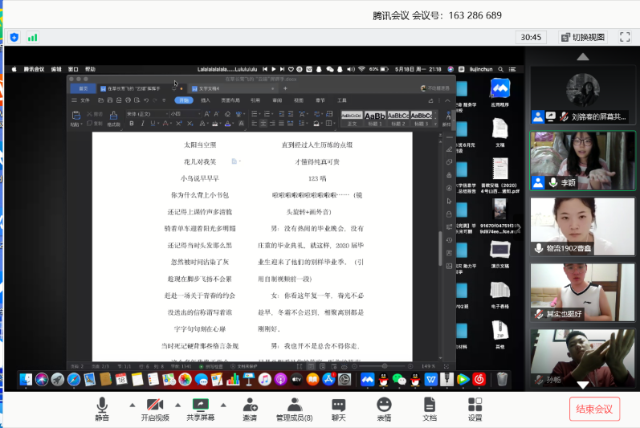Toggle Start Video (开启视频) camera
This screenshot has width=640, height=428.
tap(155, 410)
